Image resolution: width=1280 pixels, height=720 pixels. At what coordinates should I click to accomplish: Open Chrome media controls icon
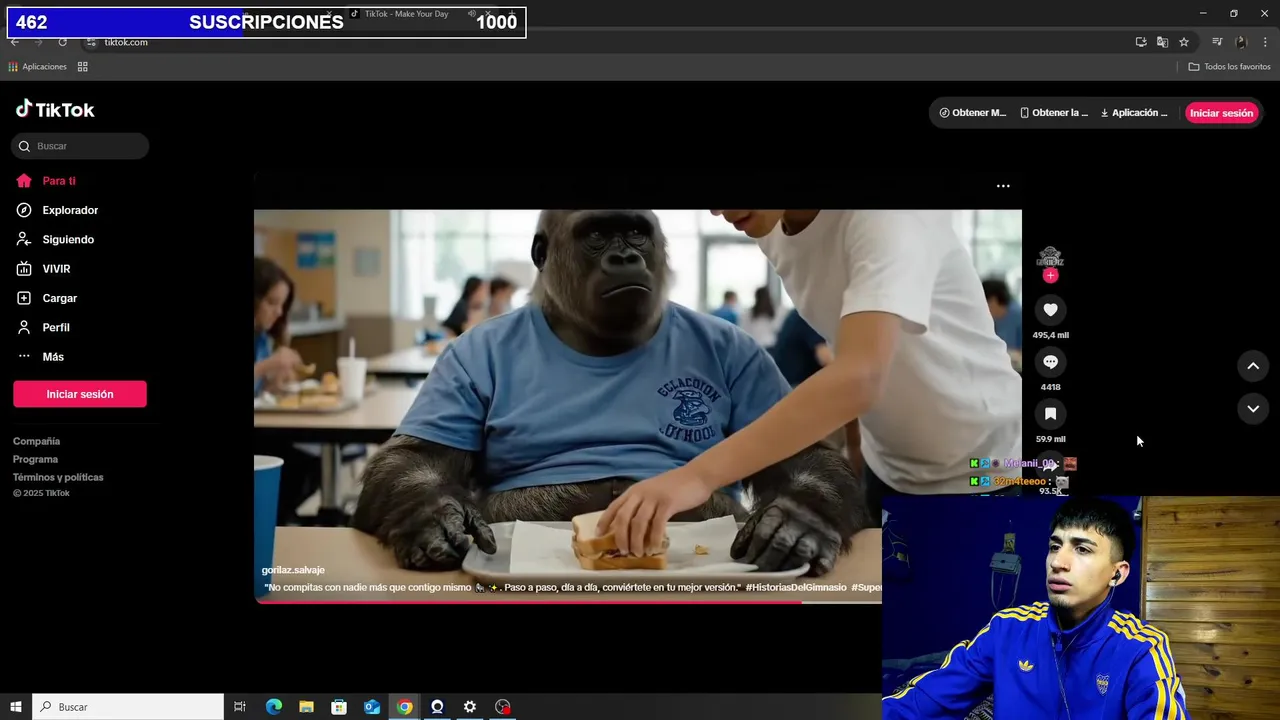pos(1217,42)
